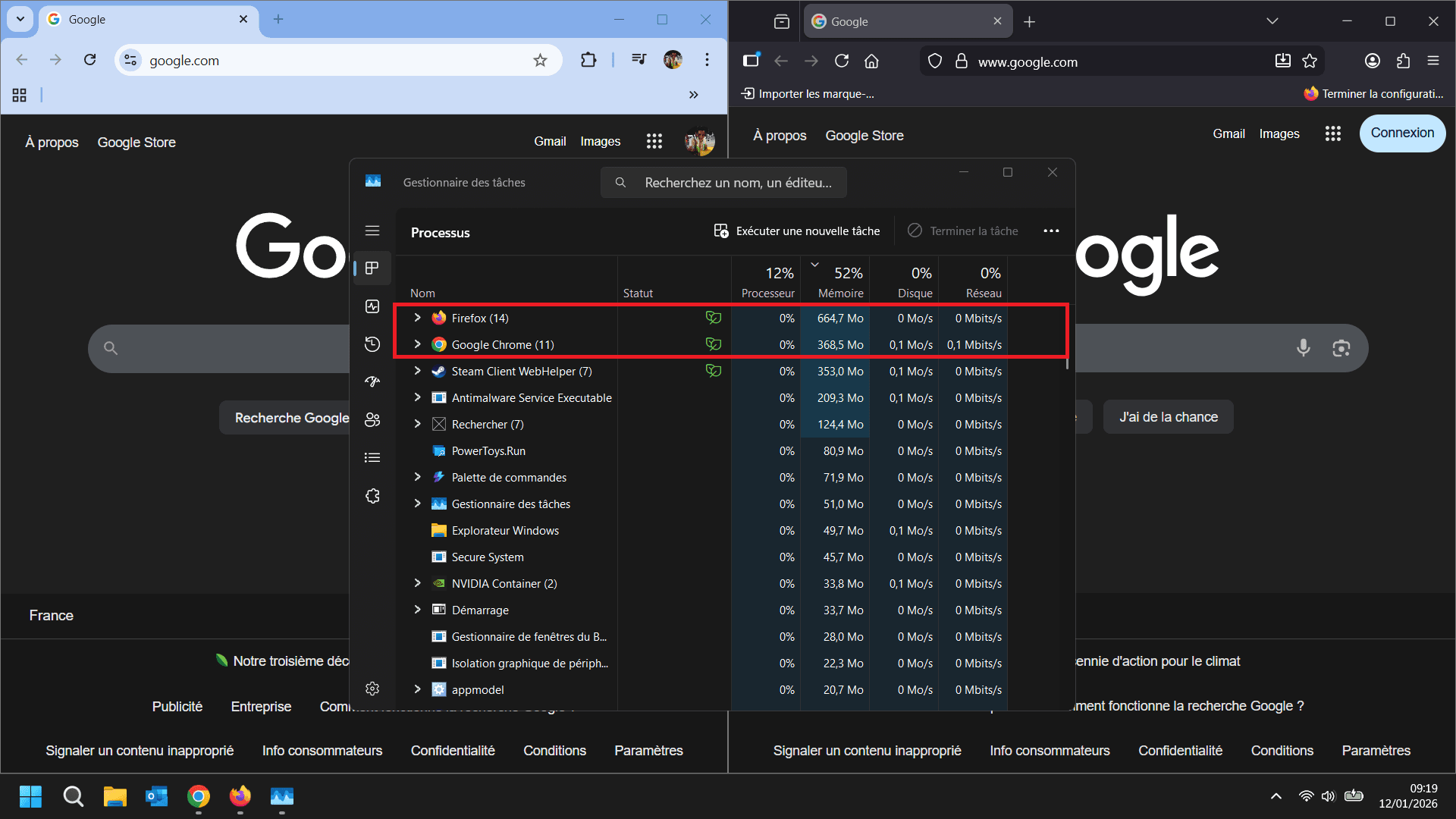Open Gmail from the Google homepage

pos(550,141)
